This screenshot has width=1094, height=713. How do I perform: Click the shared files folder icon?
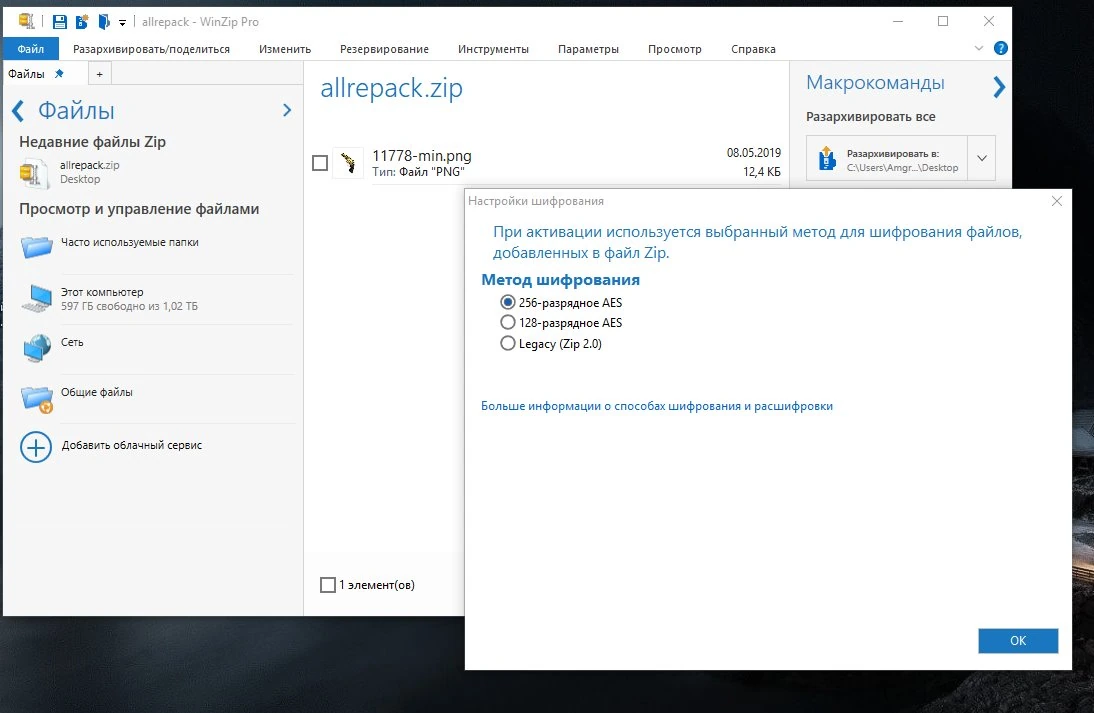click(37, 399)
